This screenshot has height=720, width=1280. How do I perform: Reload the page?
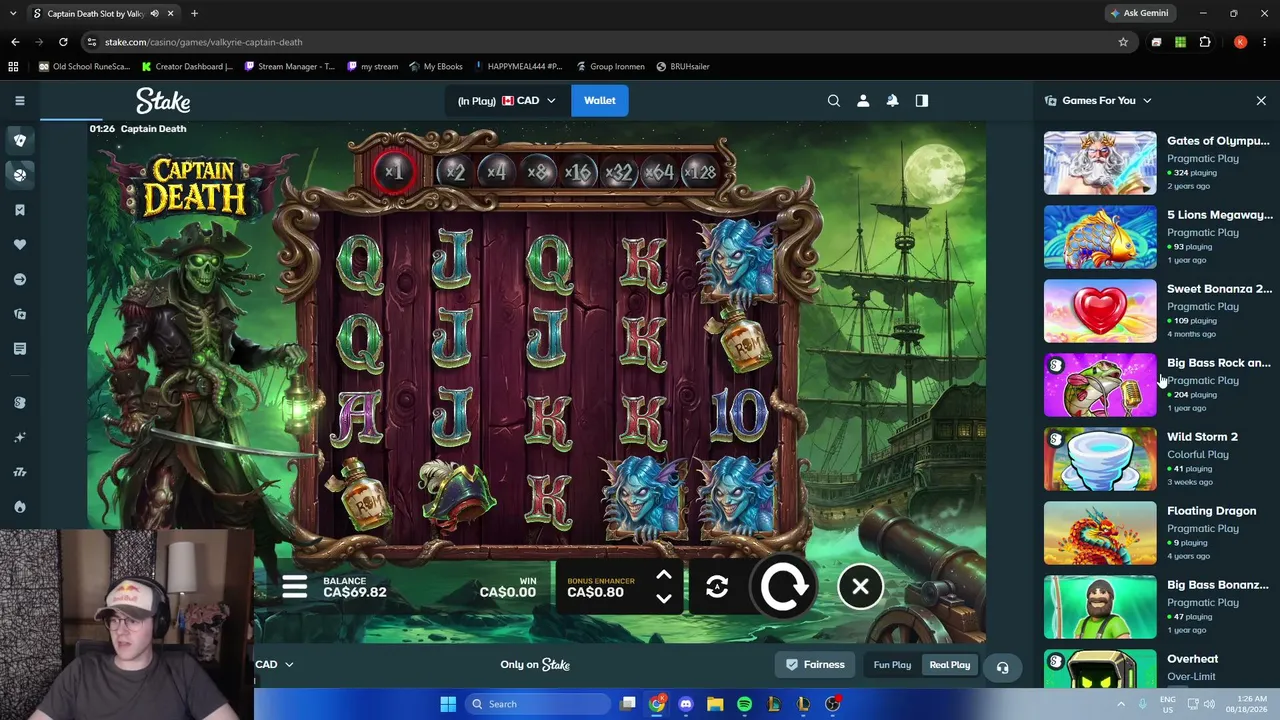63,42
